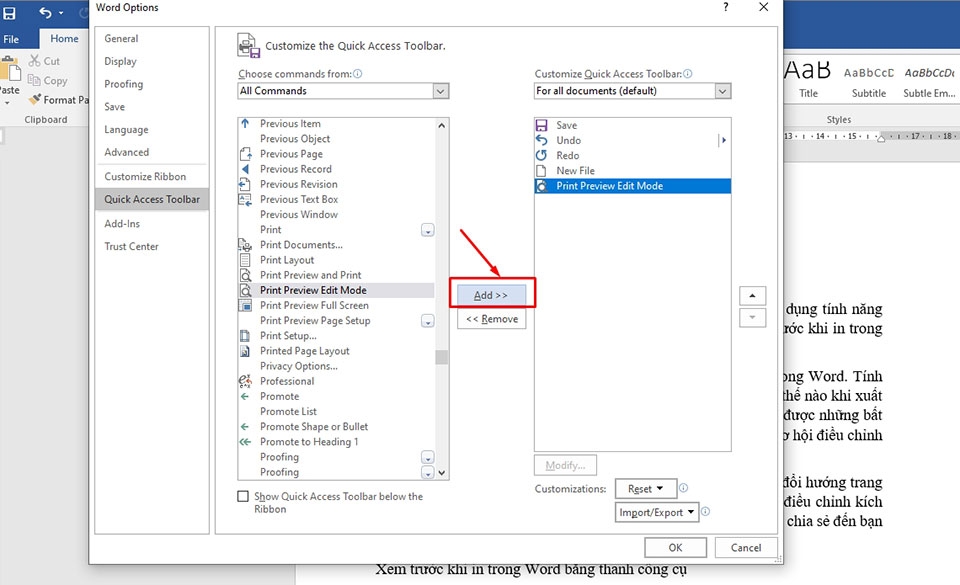
Task: Open the Display options category
Action: pos(121,61)
